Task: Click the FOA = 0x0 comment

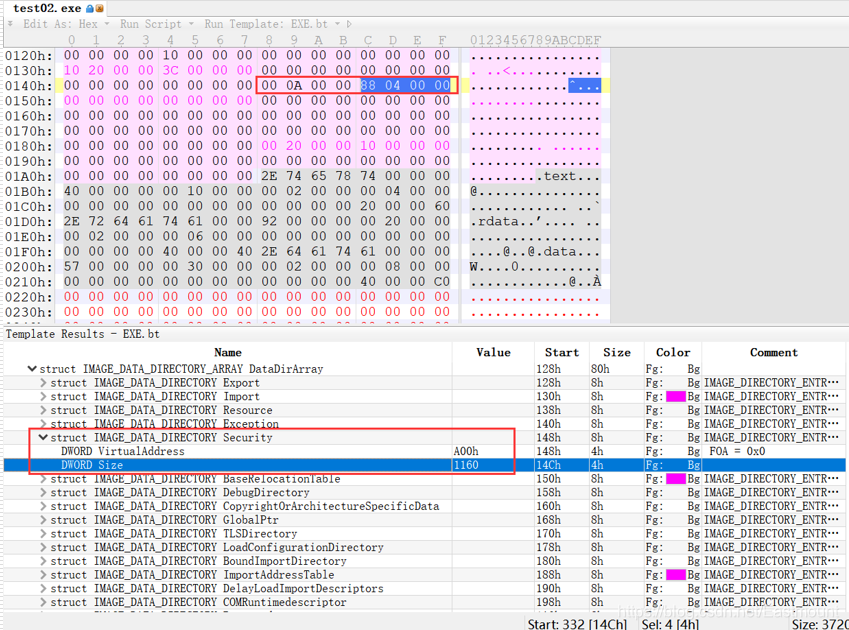Action: pos(737,451)
